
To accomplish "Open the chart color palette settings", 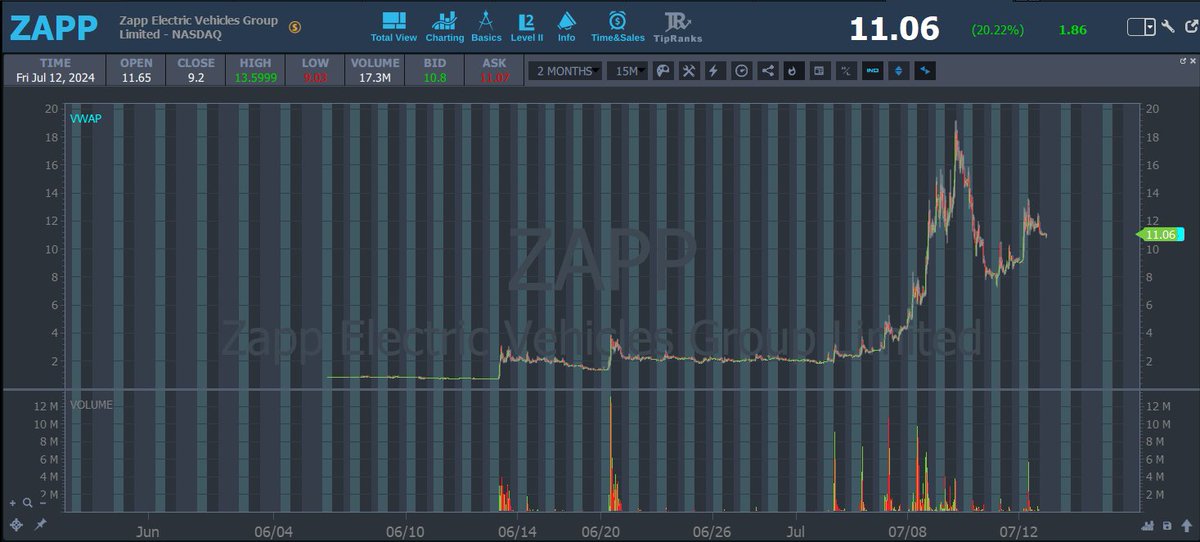I will tap(663, 70).
